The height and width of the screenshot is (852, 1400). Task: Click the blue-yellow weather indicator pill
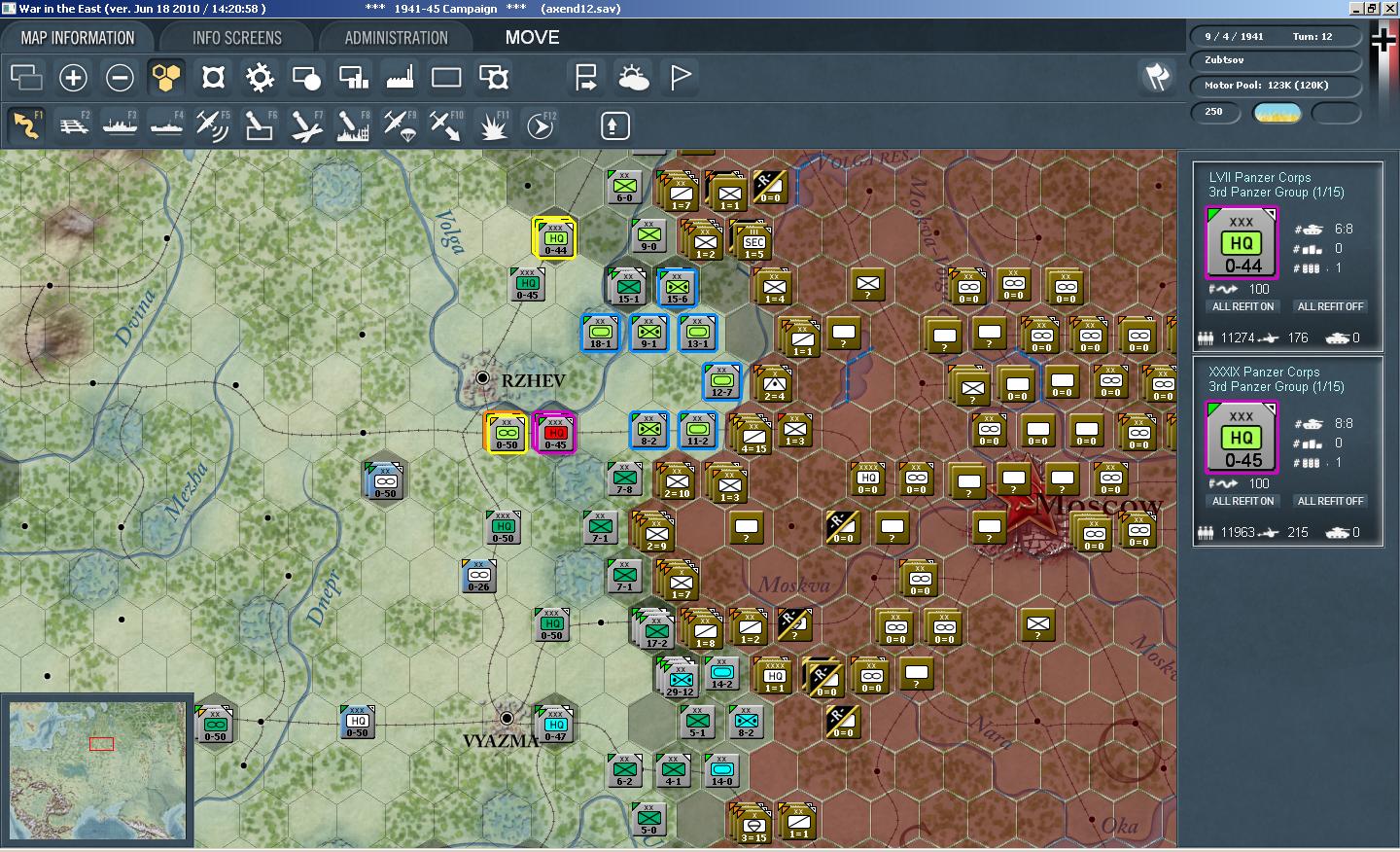tap(1277, 113)
